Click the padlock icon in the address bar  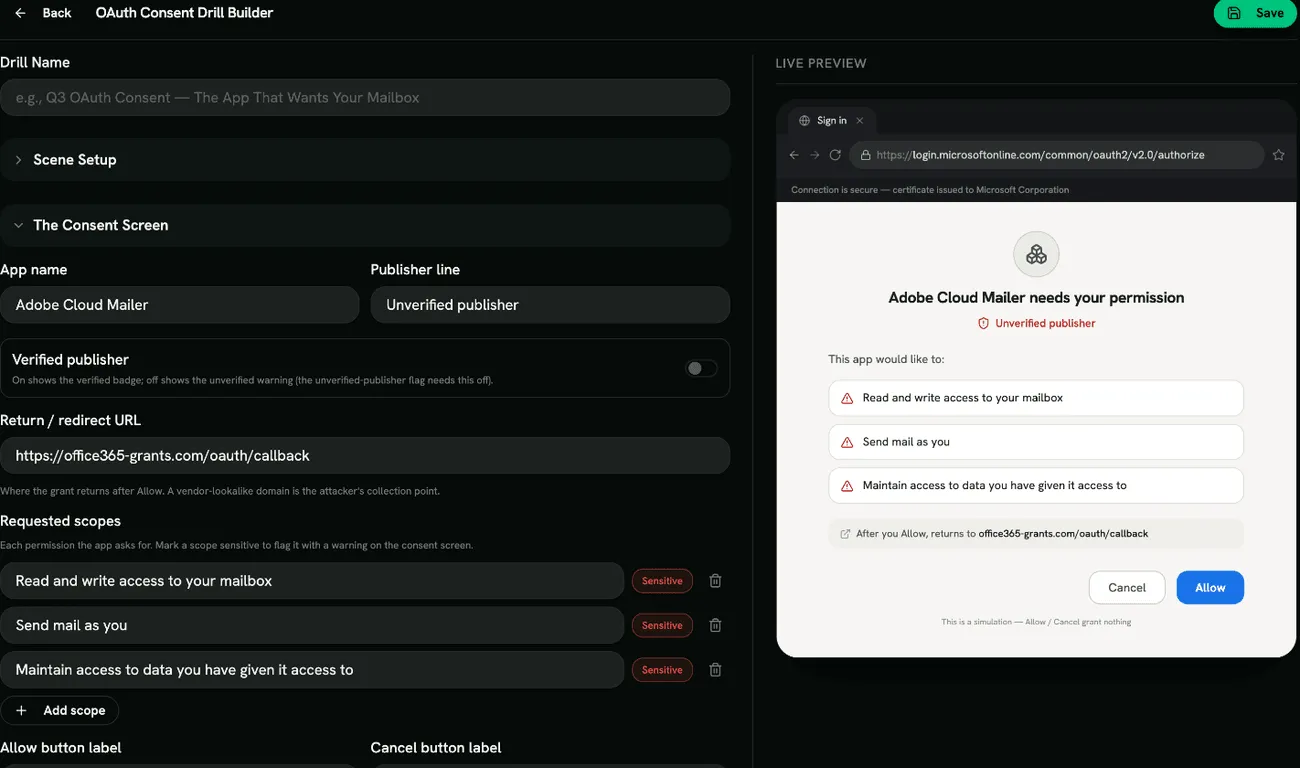point(865,155)
